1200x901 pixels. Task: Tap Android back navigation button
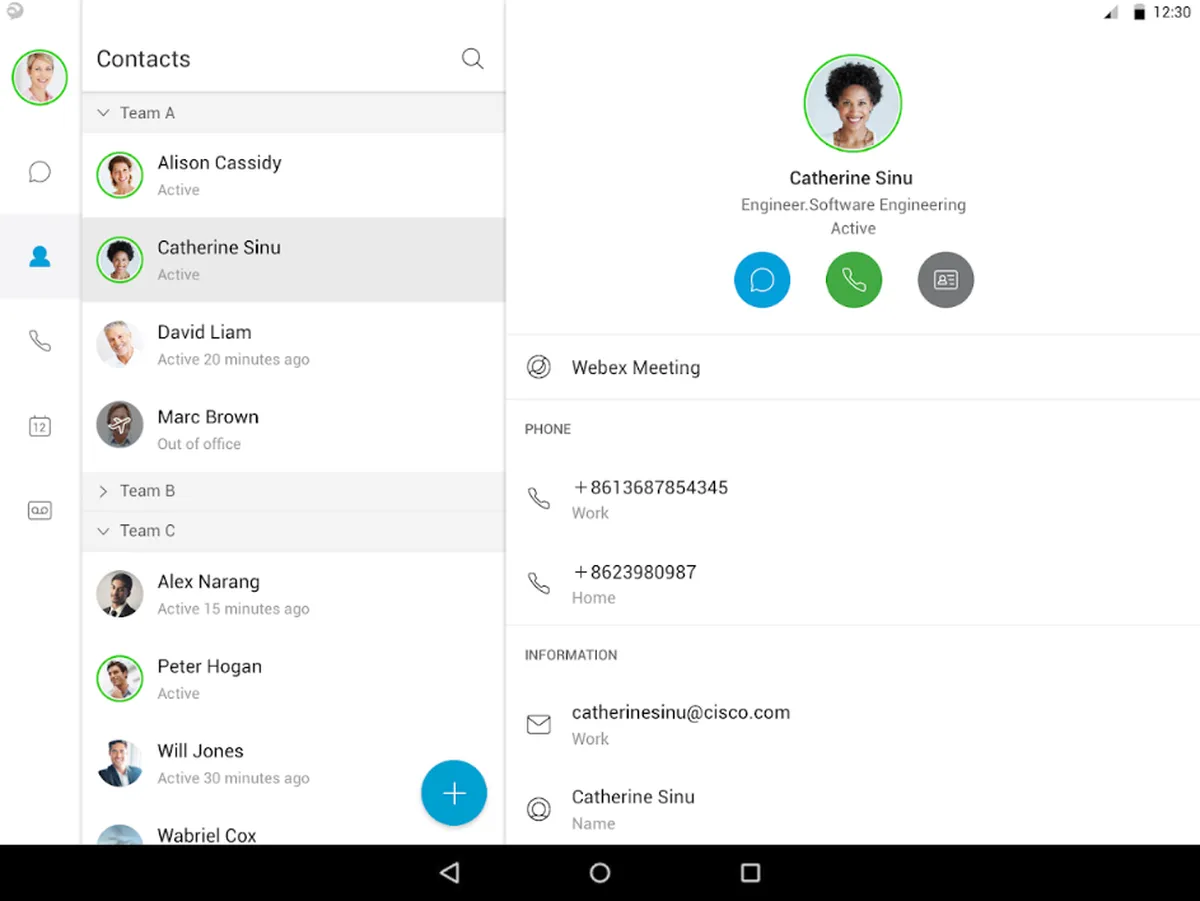[450, 873]
